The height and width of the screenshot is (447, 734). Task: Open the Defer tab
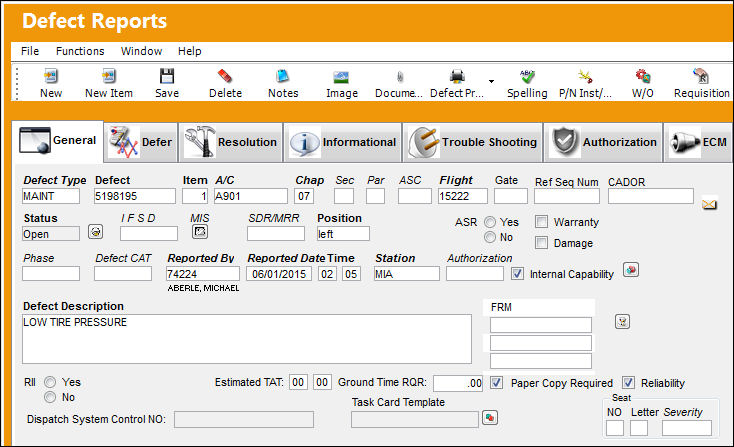pos(140,142)
